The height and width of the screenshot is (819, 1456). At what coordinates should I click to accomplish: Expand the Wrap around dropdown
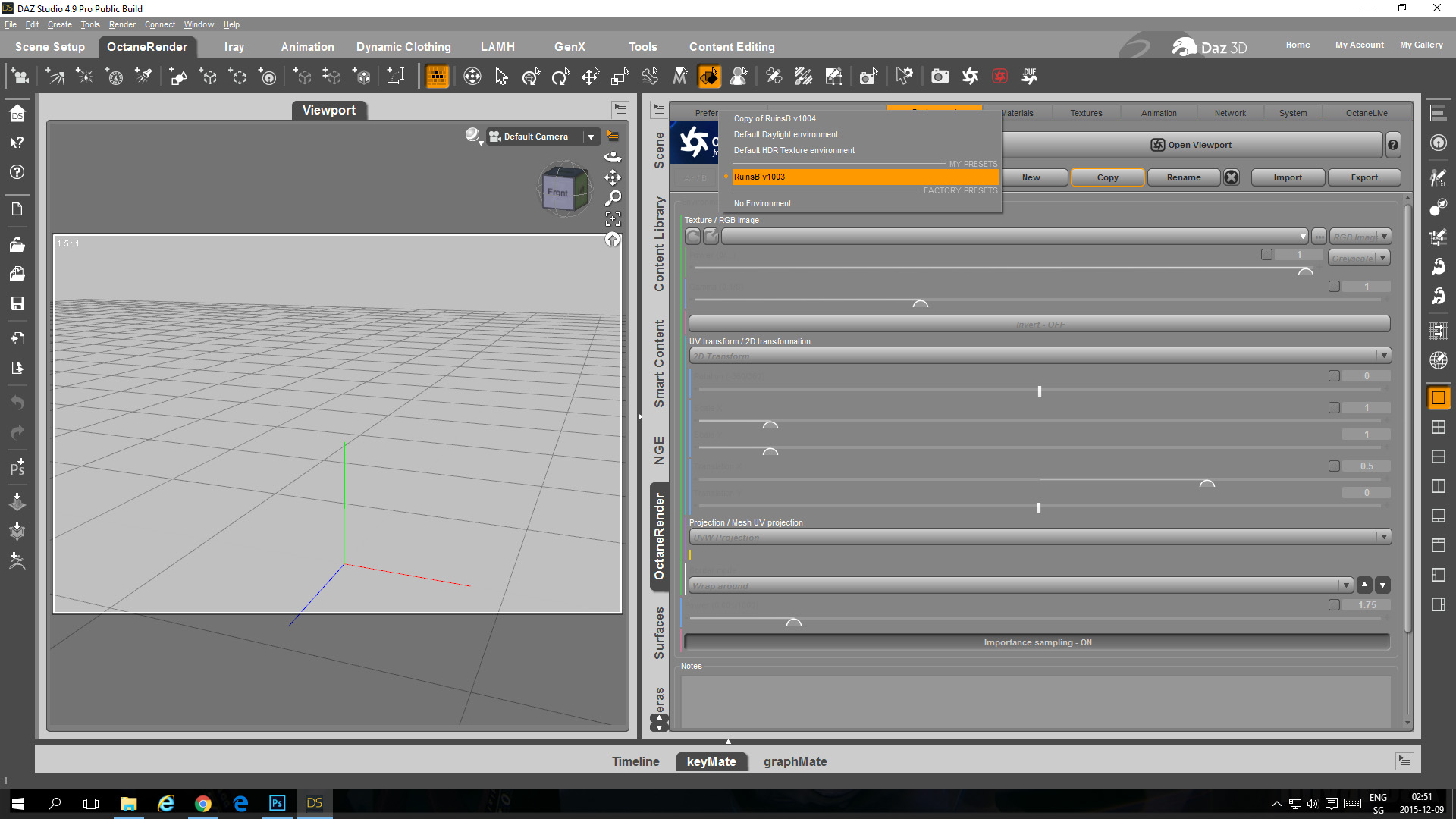point(1345,585)
